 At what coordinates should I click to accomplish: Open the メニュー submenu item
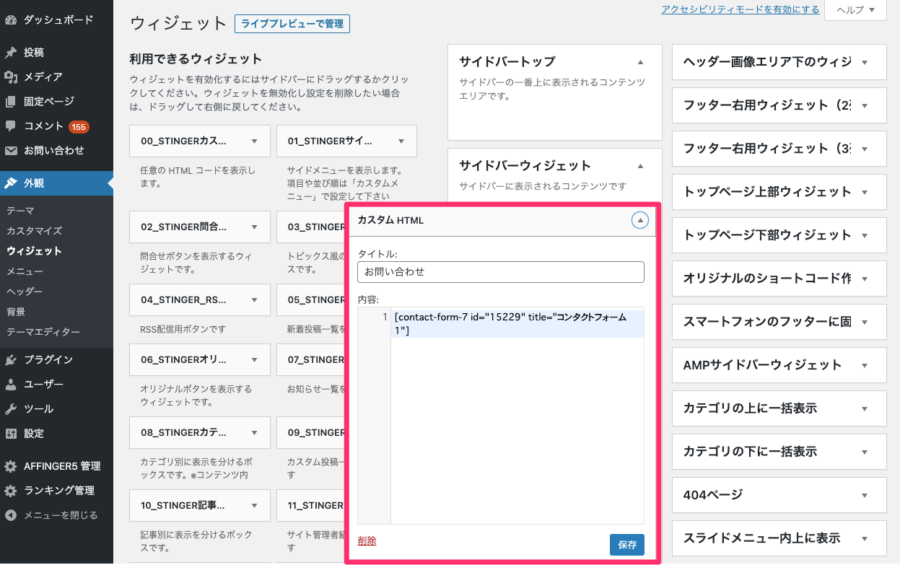pyautogui.click(x=25, y=271)
